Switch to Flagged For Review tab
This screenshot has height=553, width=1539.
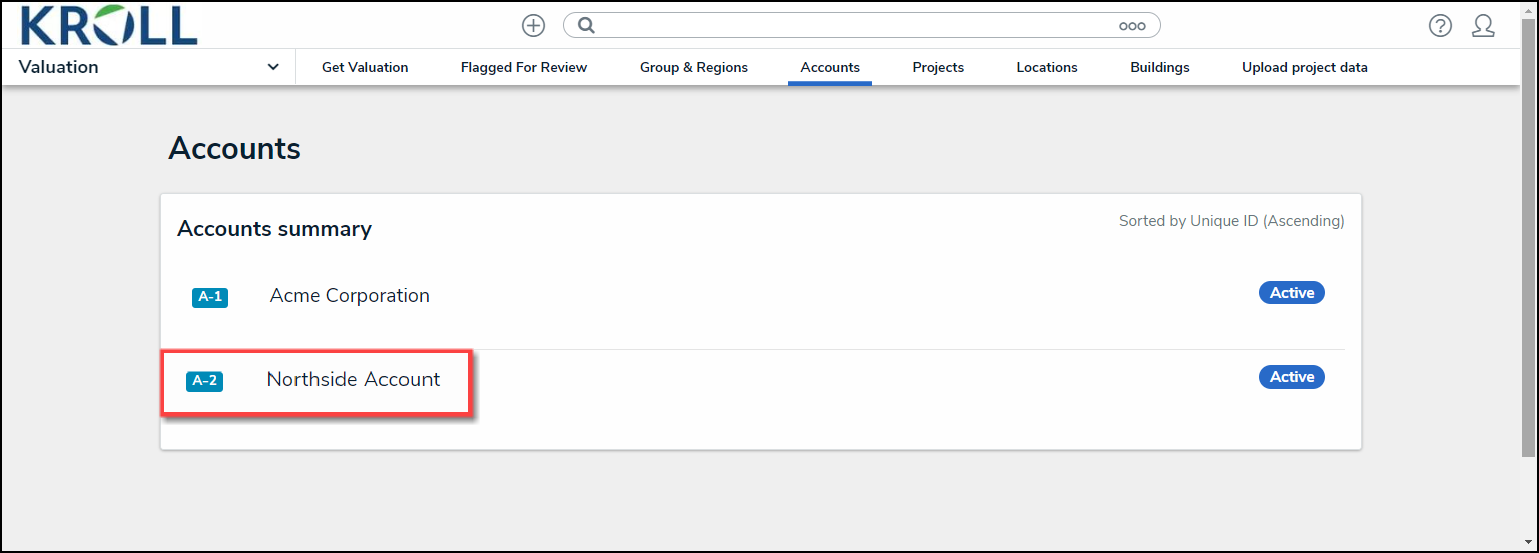click(524, 67)
